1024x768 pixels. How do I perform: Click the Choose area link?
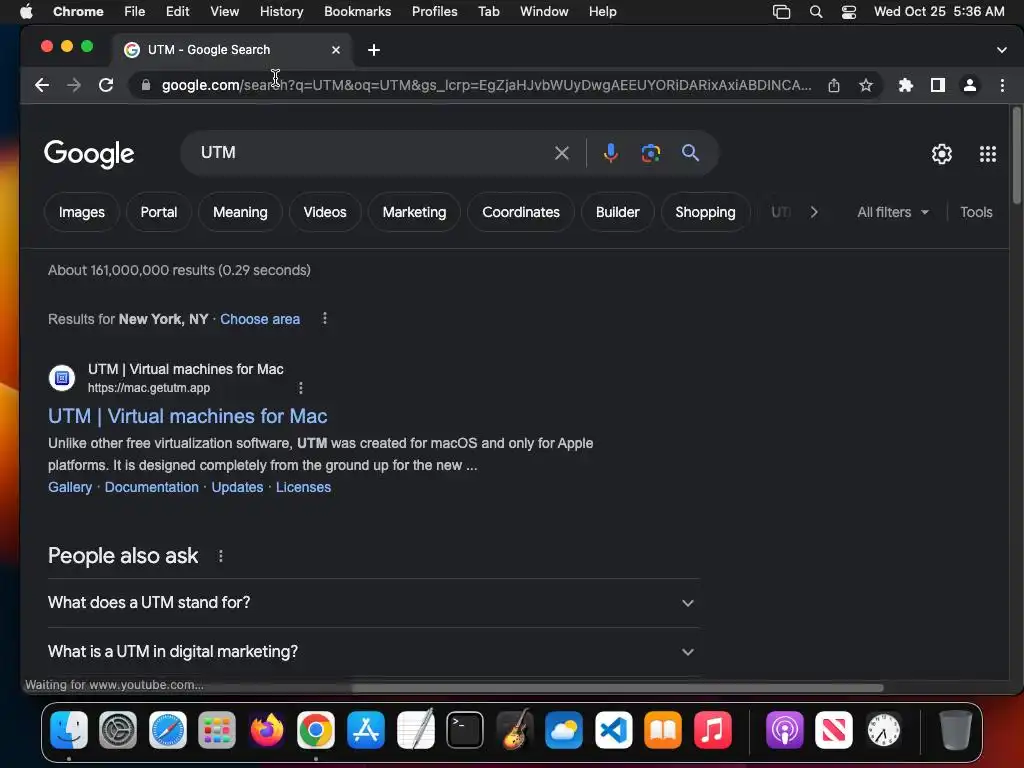point(260,319)
